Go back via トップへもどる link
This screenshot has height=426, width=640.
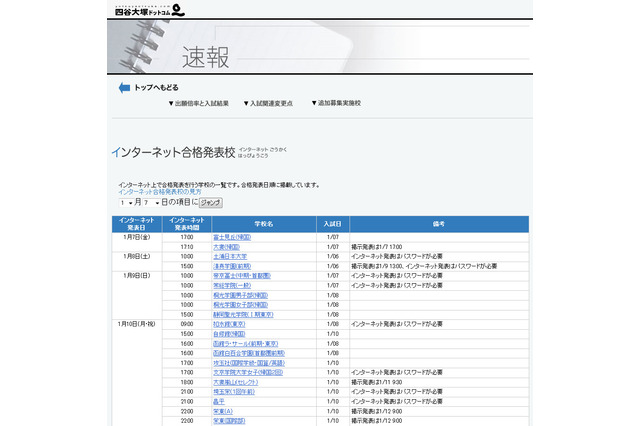tap(156, 88)
